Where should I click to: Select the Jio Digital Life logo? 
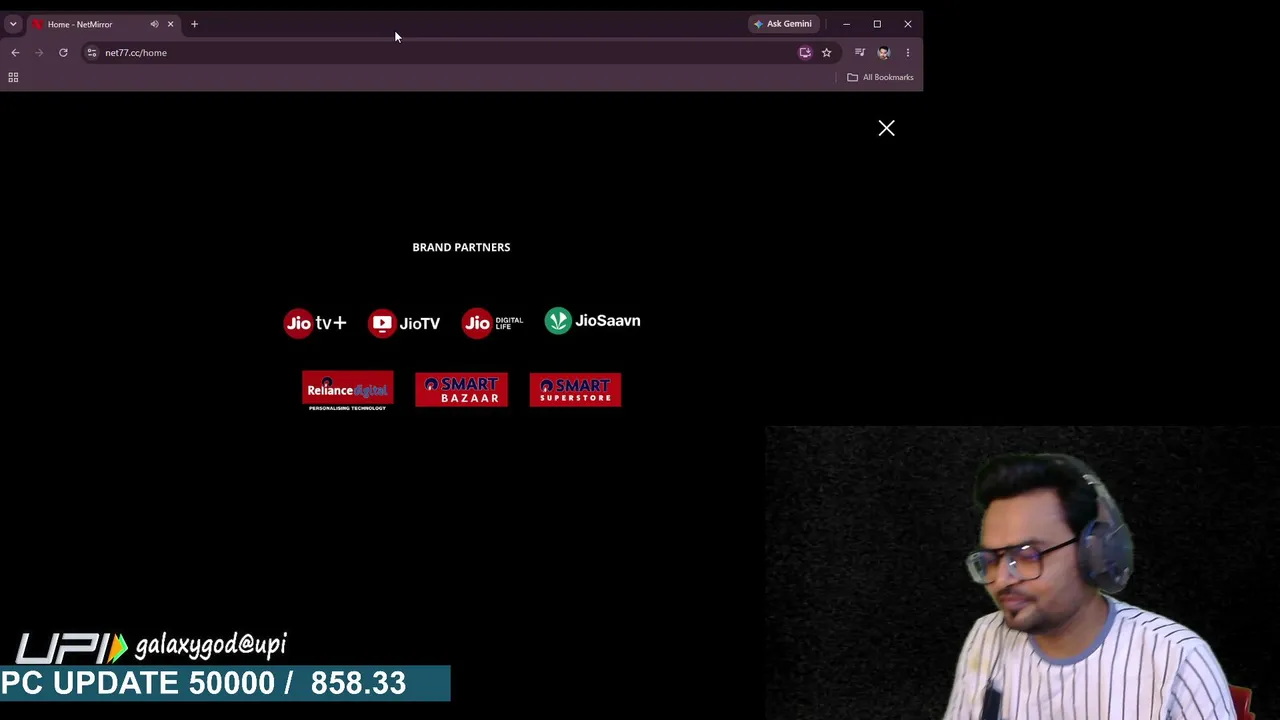492,323
